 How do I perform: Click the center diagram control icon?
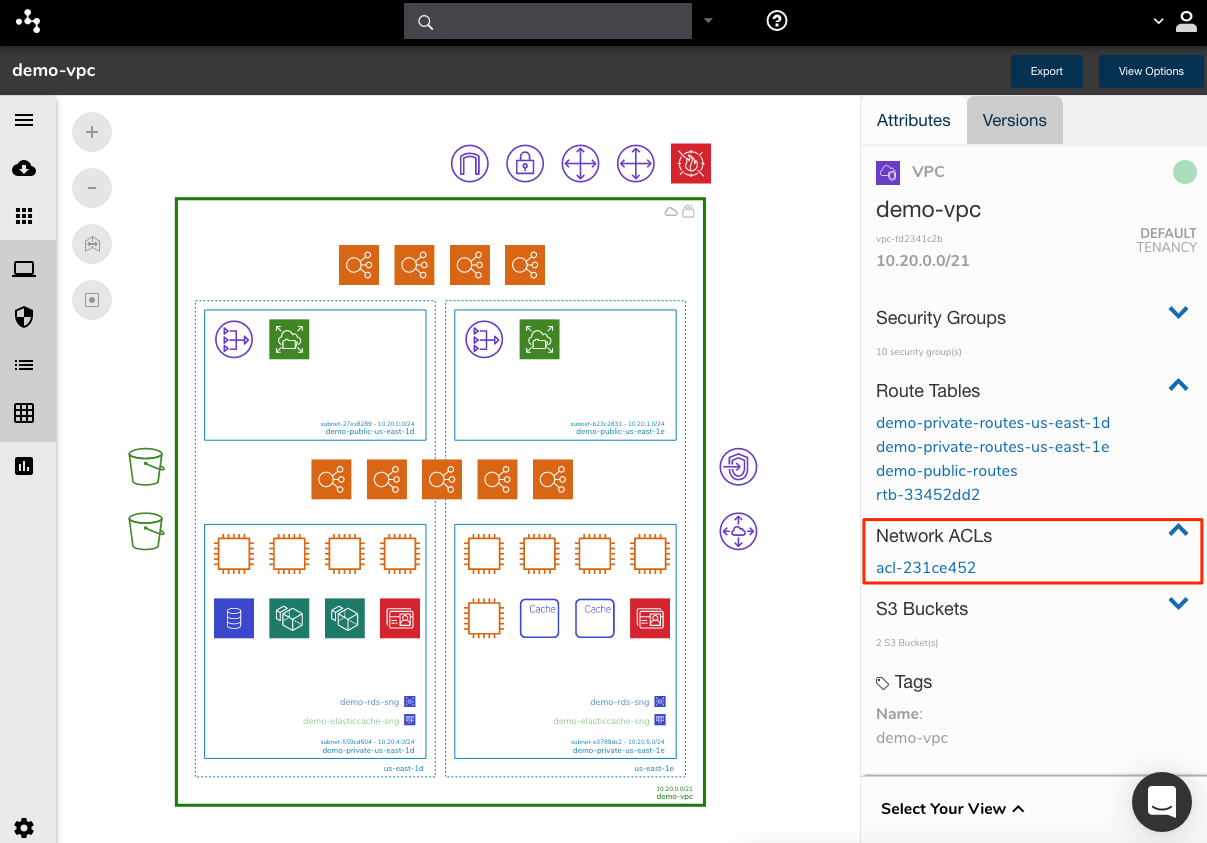92,300
